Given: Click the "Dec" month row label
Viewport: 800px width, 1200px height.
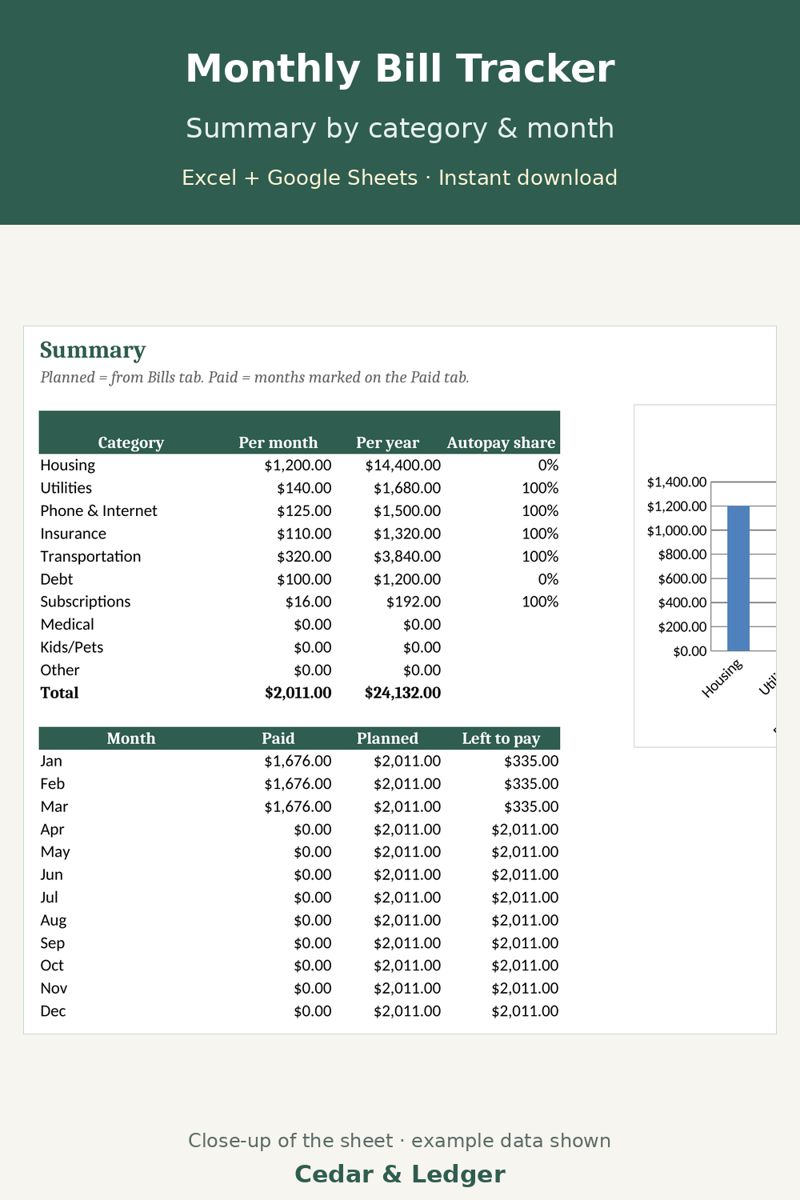Looking at the screenshot, I should pos(53,1011).
